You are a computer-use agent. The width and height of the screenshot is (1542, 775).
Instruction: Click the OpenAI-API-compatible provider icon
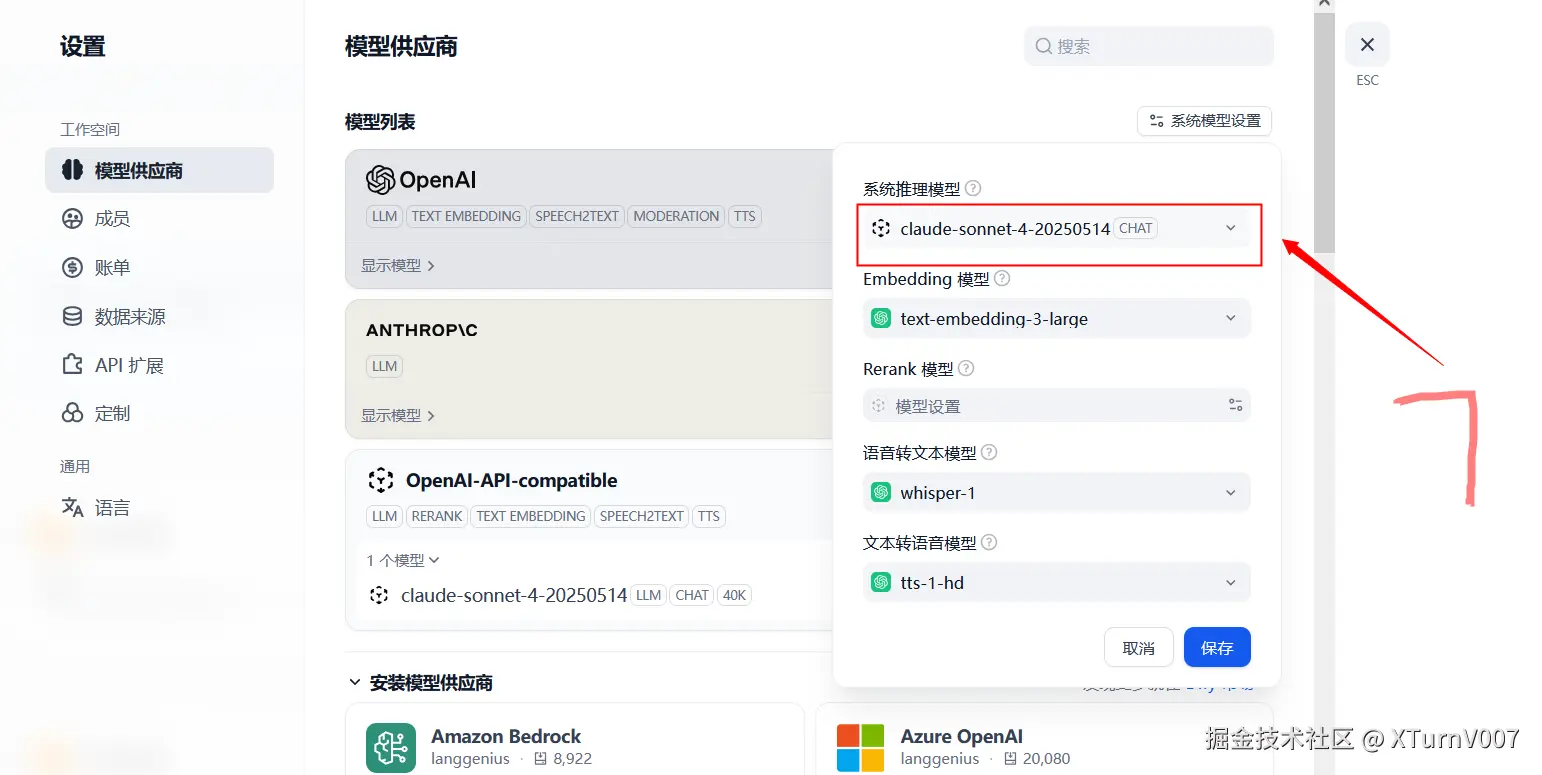point(381,480)
